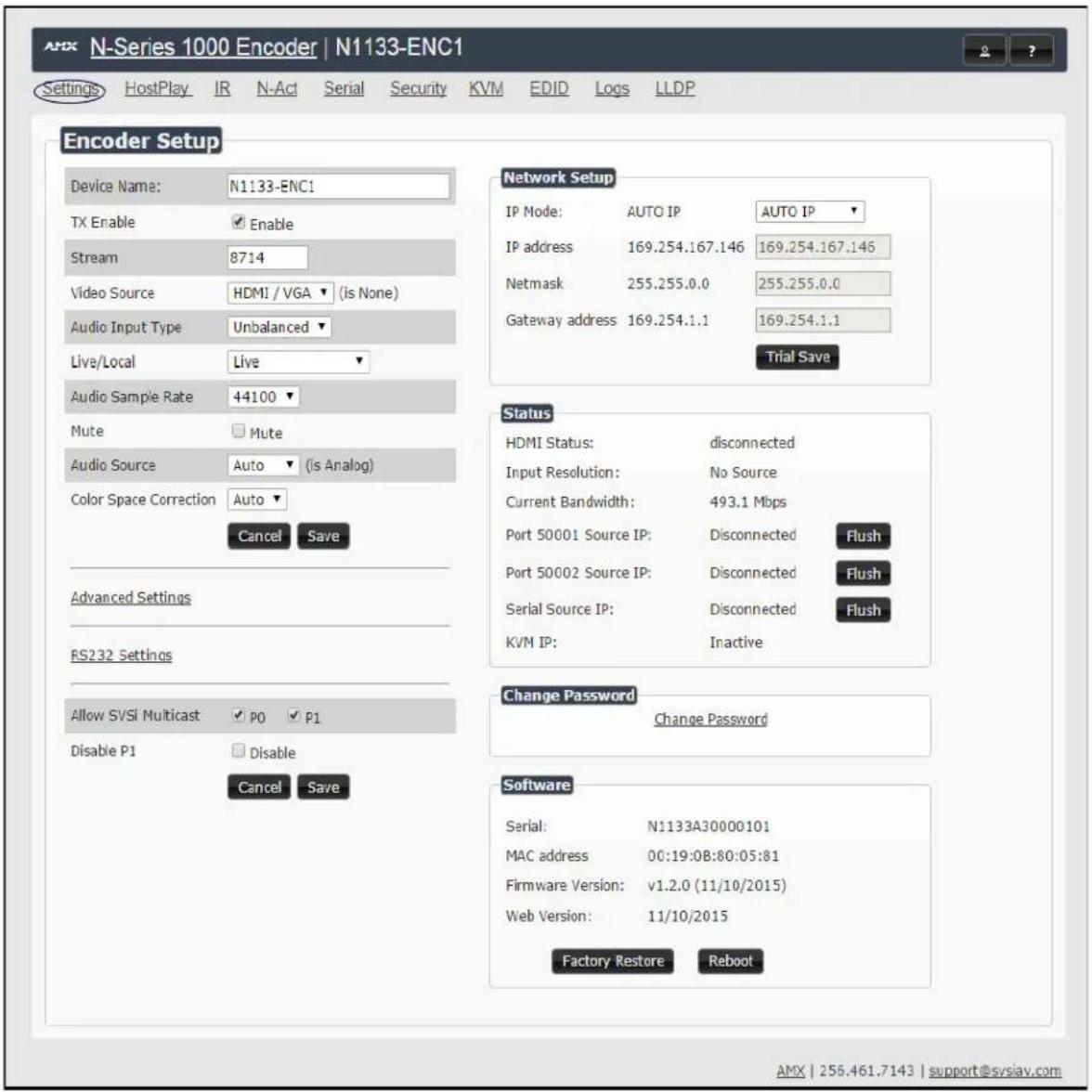Click the Reboot button
This screenshot has height=1092, width=1092.
tap(731, 961)
